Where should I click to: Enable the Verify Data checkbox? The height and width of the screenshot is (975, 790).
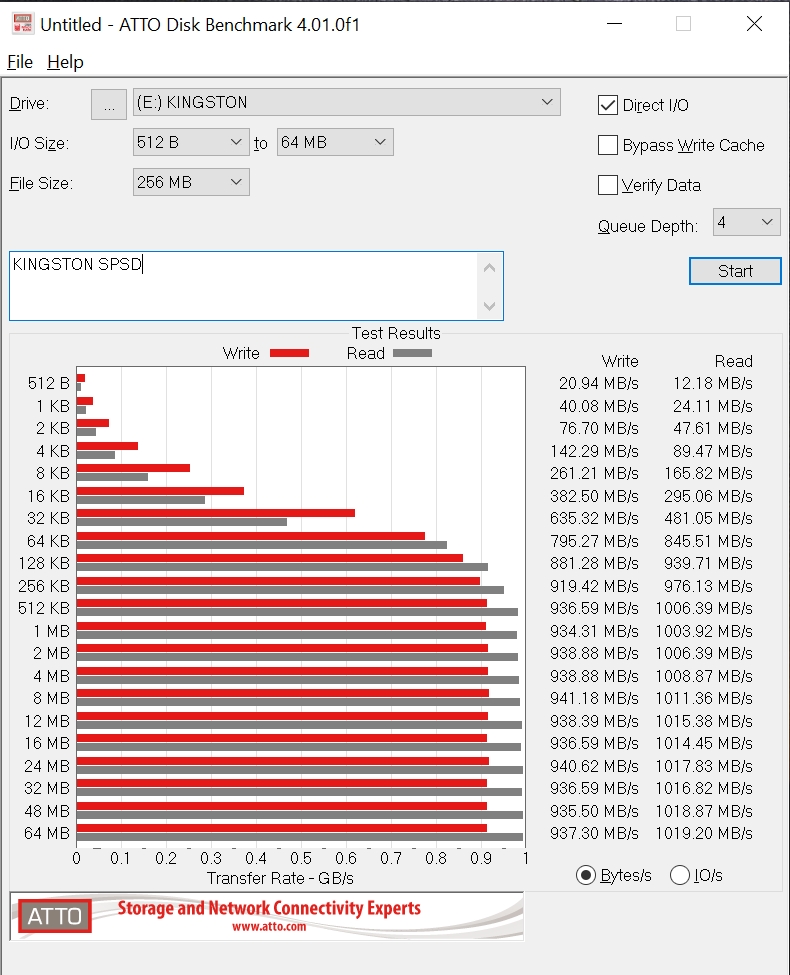(x=608, y=185)
